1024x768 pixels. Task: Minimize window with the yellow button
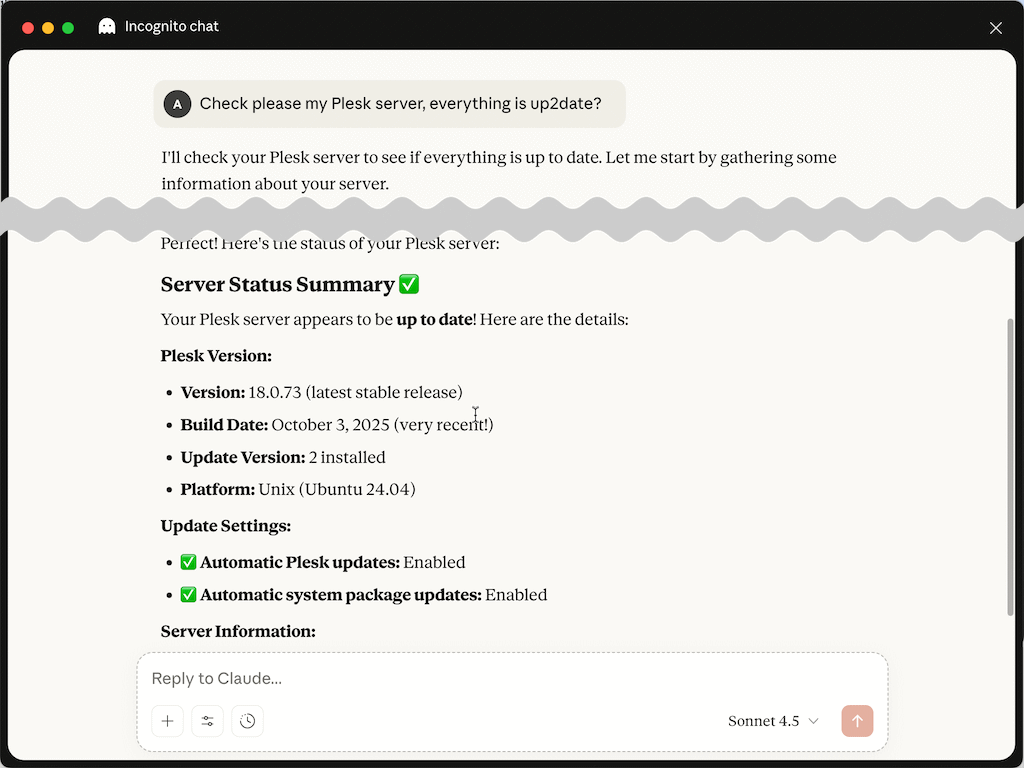click(48, 28)
